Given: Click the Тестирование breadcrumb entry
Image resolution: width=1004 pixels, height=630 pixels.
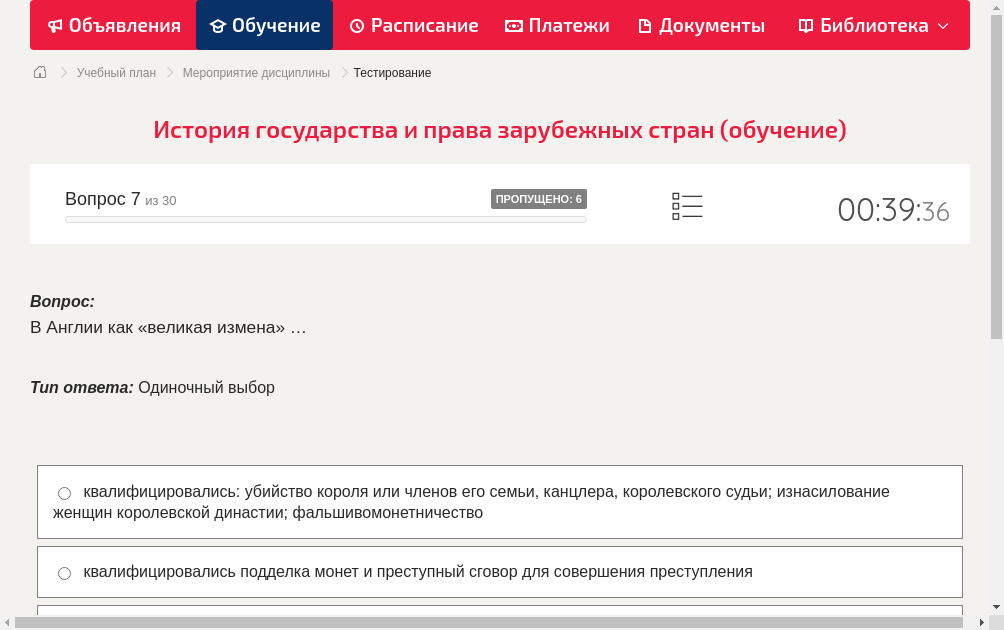Looking at the screenshot, I should pos(390,72).
